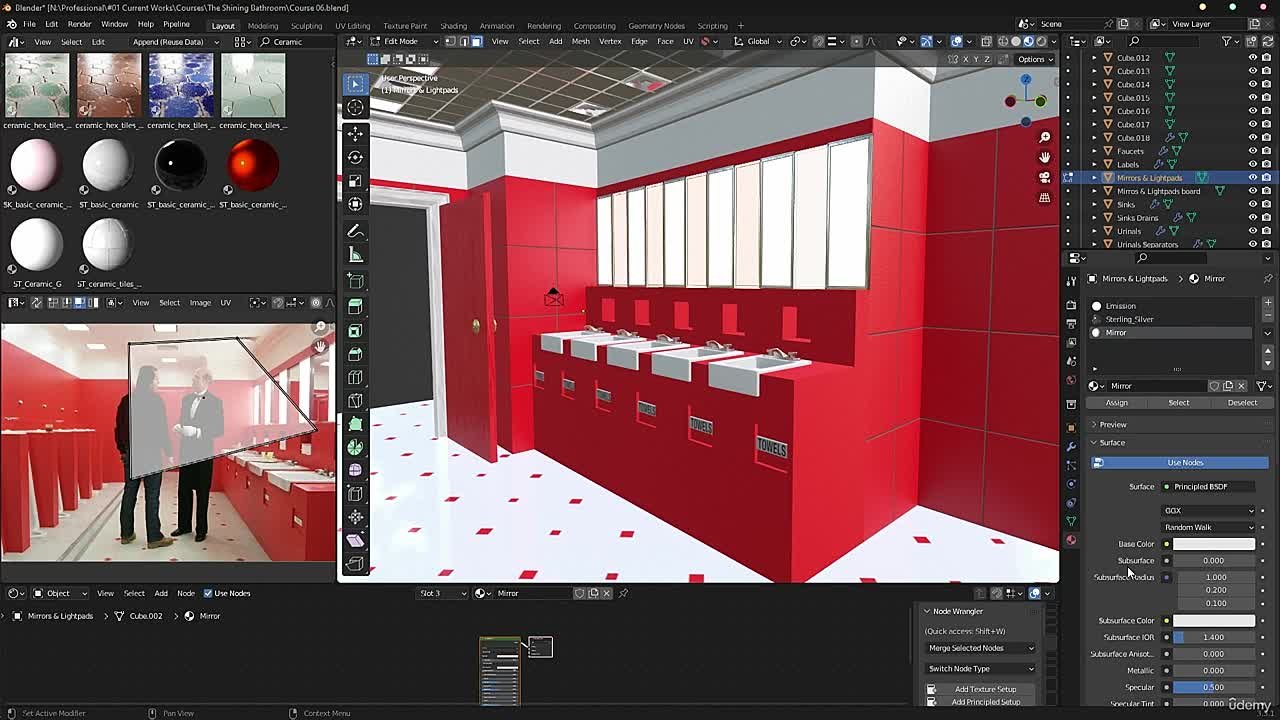Viewport: 1280px width, 720px height.
Task: Choose the Inset Faces tool
Action: point(355,330)
